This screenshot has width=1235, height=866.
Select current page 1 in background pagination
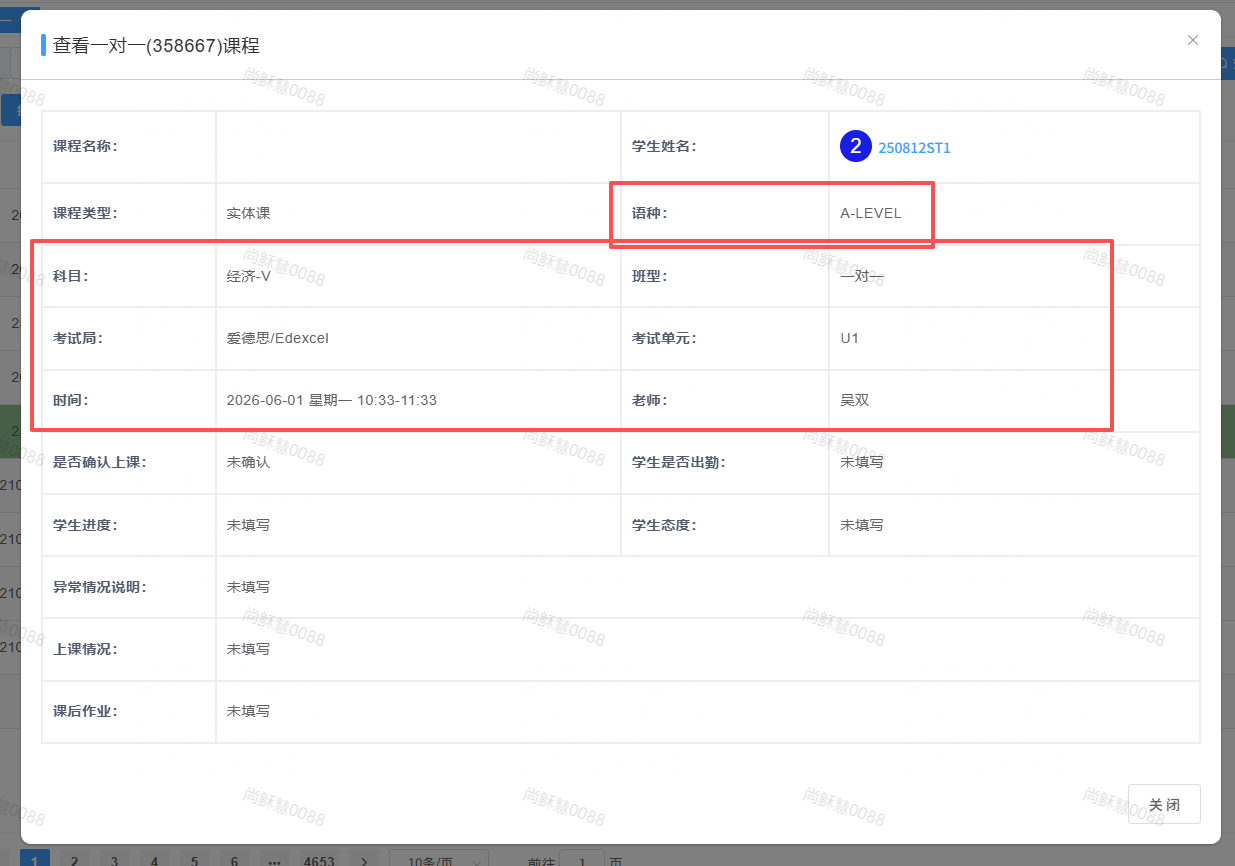[x=34, y=860]
